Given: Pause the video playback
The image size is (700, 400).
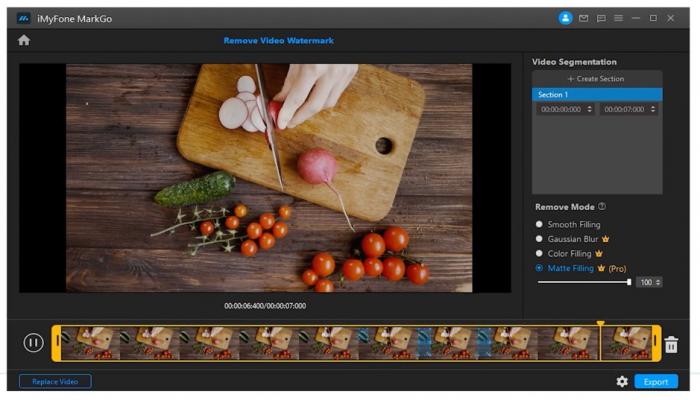Looking at the screenshot, I should pos(33,343).
